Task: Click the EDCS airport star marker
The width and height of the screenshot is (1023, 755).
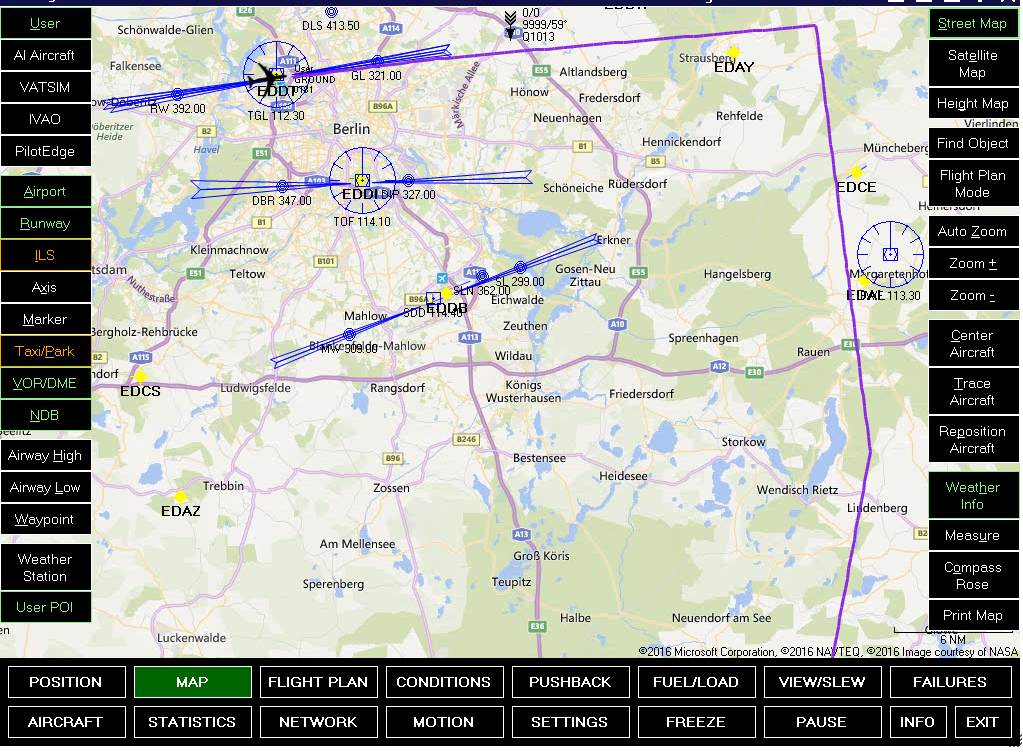Action: tap(140, 377)
